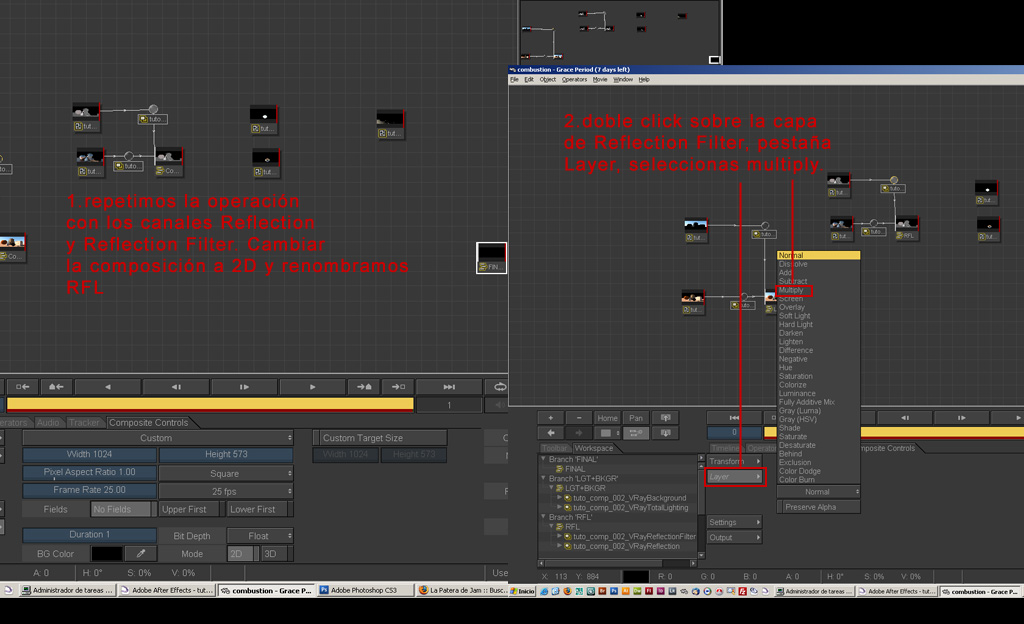Toggle the loop playback icon
Screen dimensions: 1024x624
point(500,387)
